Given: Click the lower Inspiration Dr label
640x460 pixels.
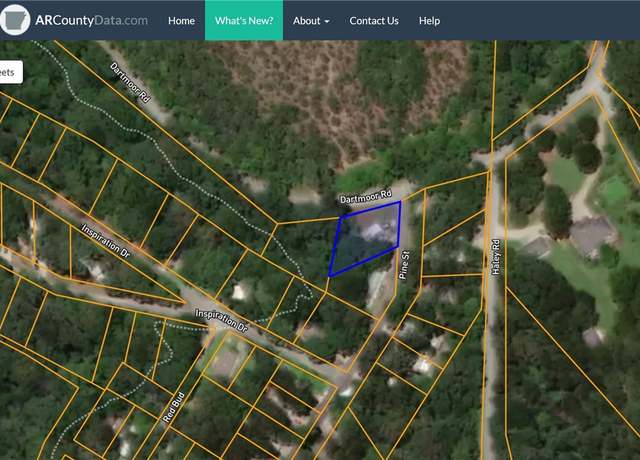Looking at the screenshot, I should tap(222, 321).
